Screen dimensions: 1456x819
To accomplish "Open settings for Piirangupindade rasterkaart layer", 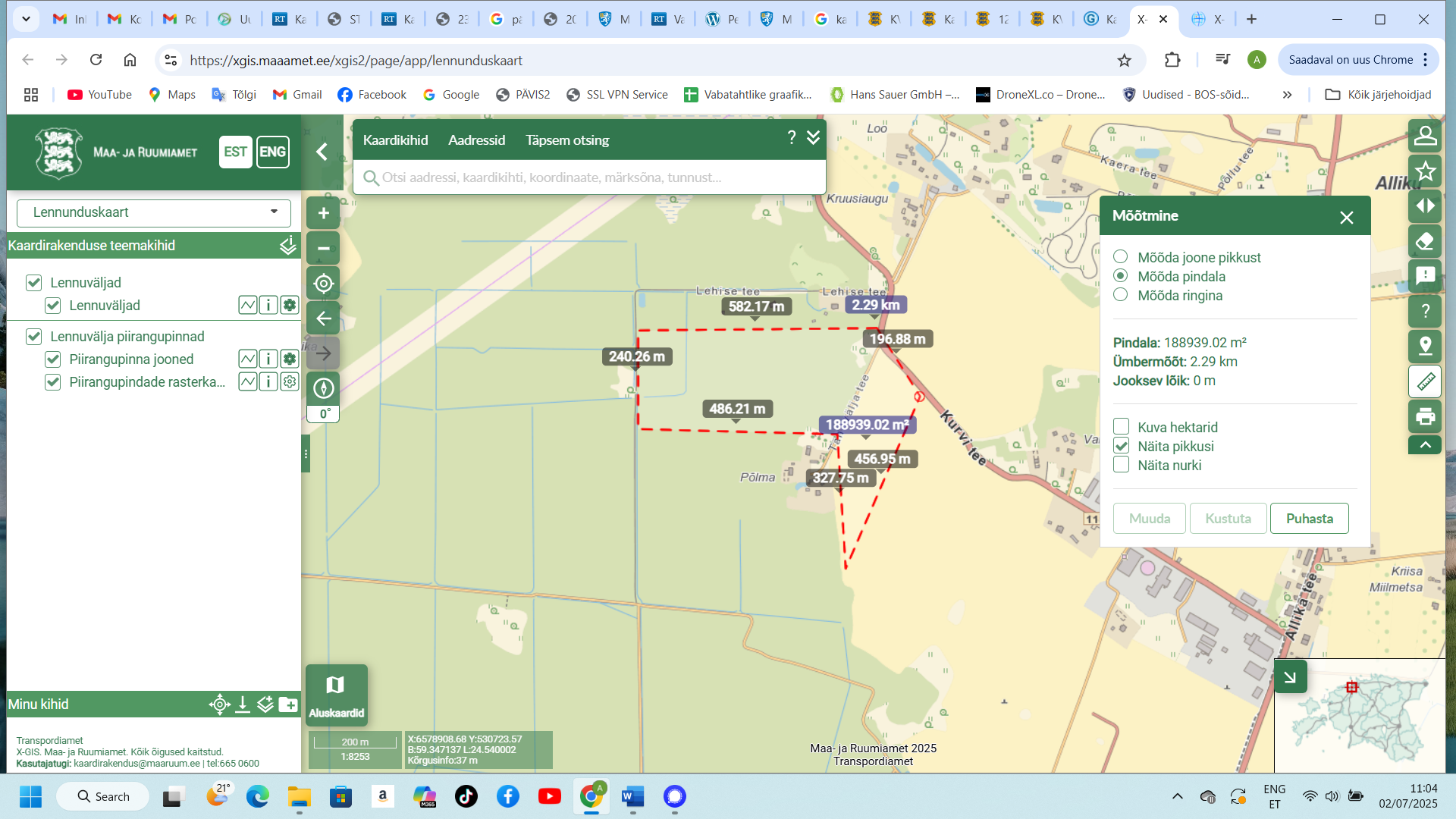I will (x=290, y=381).
